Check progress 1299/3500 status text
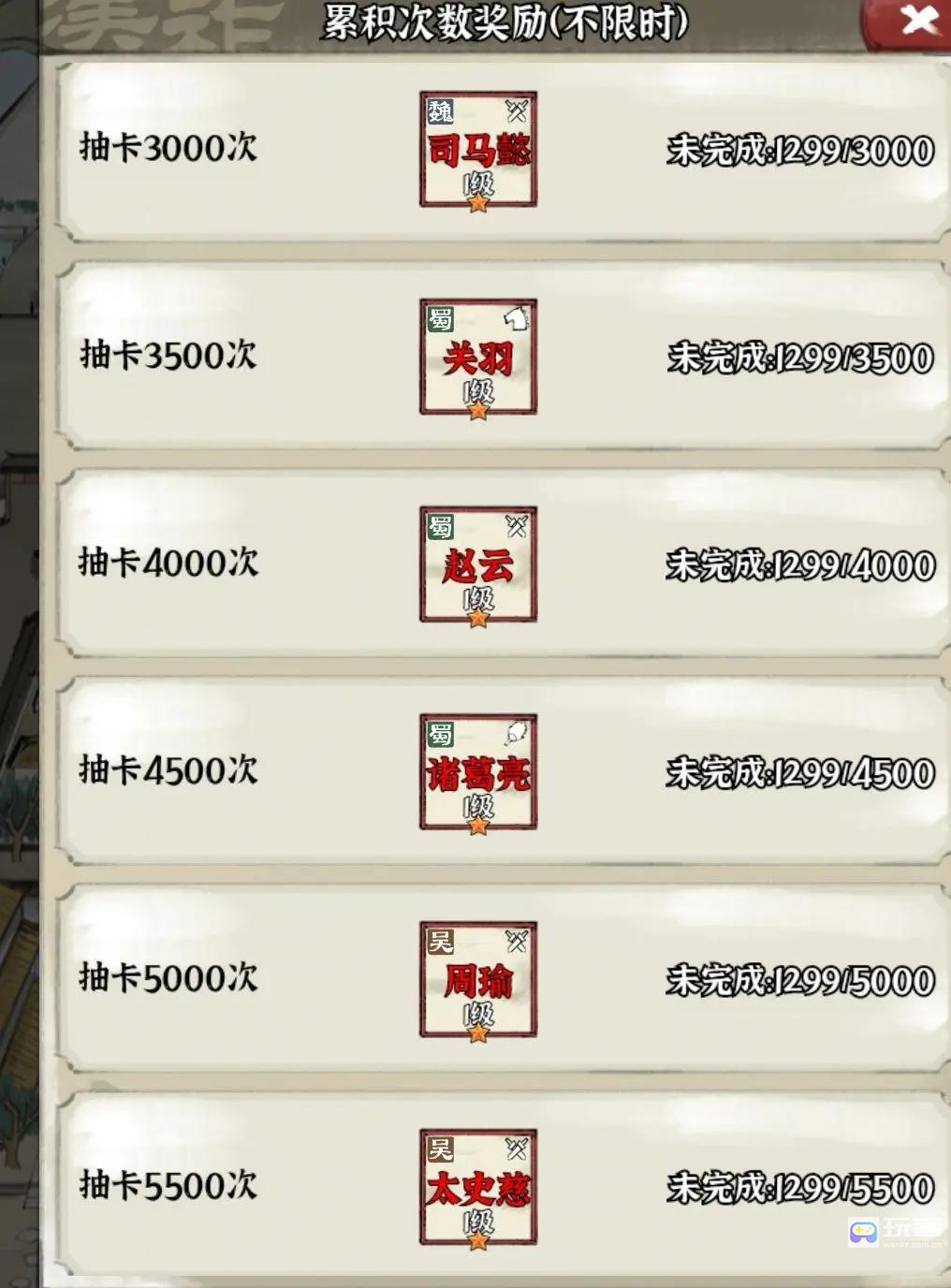The height and width of the screenshot is (1288, 951). [800, 358]
